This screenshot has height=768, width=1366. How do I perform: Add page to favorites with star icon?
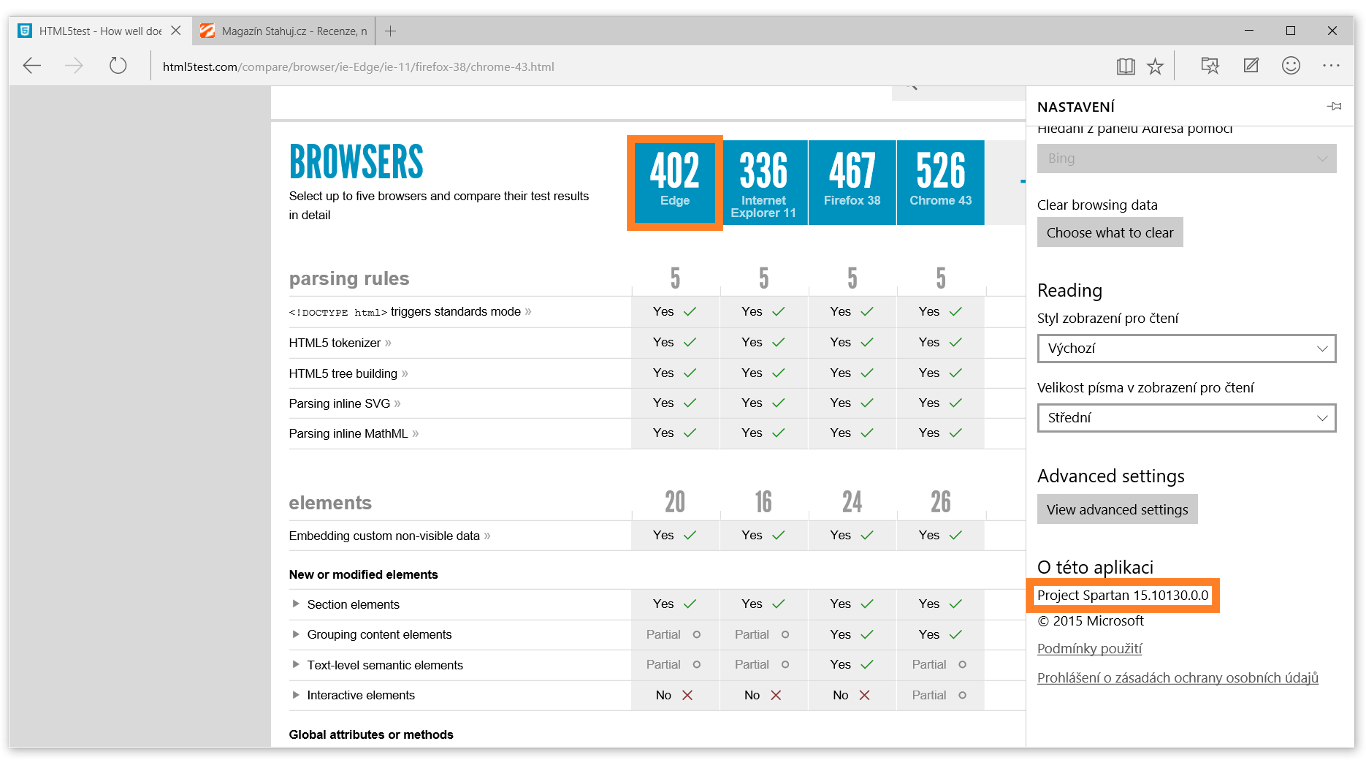coord(1155,66)
